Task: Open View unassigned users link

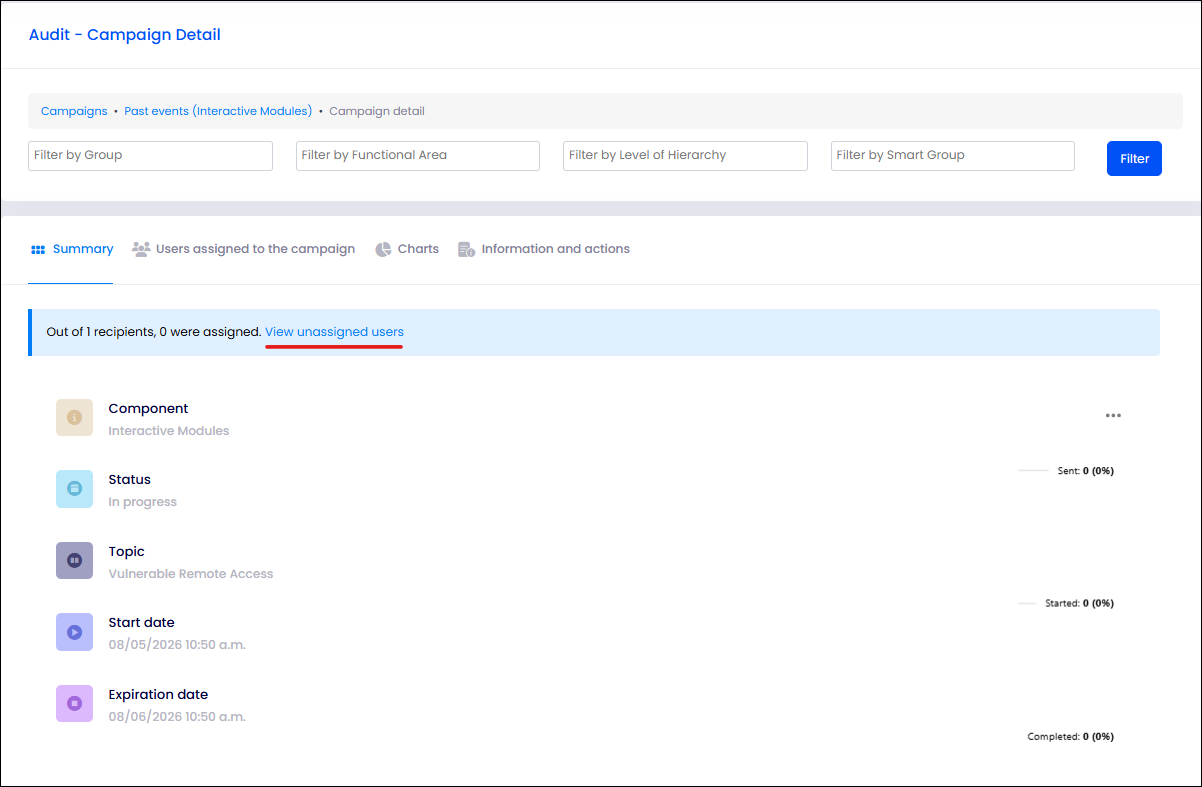Action: [x=334, y=331]
